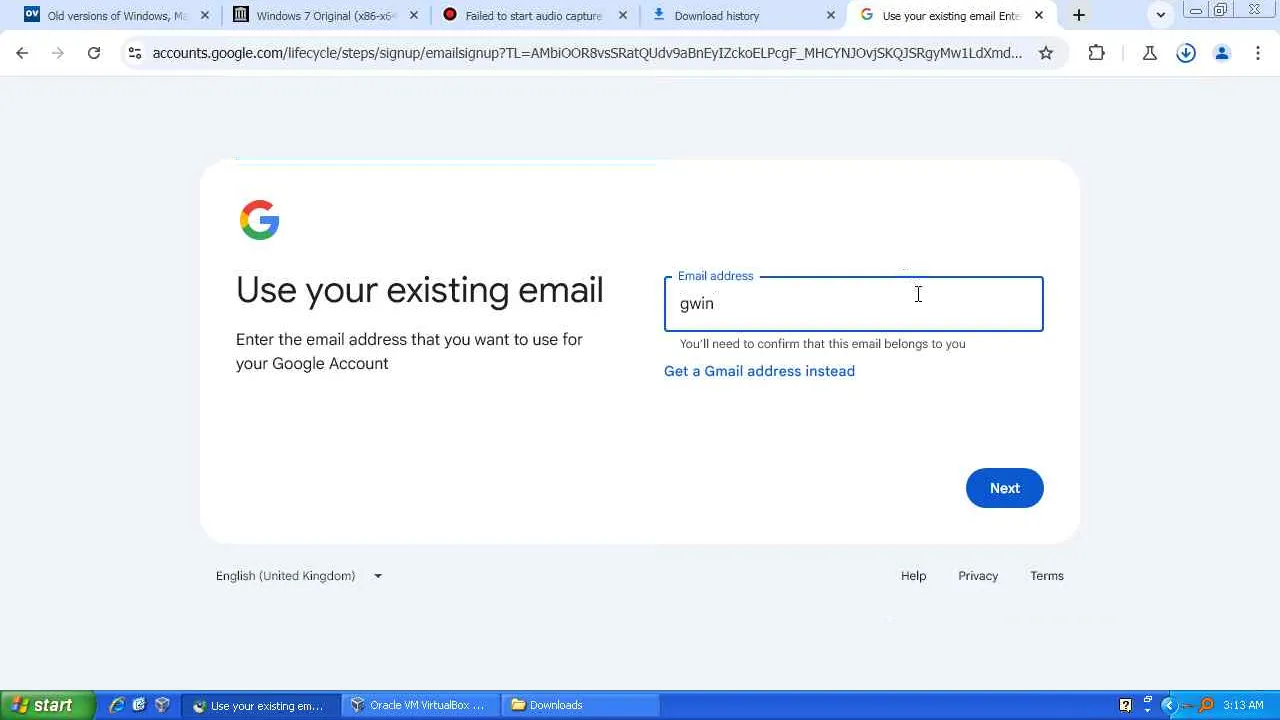Show downloads from the toolbar icon
Screen dimensions: 1280x720
click(x=1186, y=53)
